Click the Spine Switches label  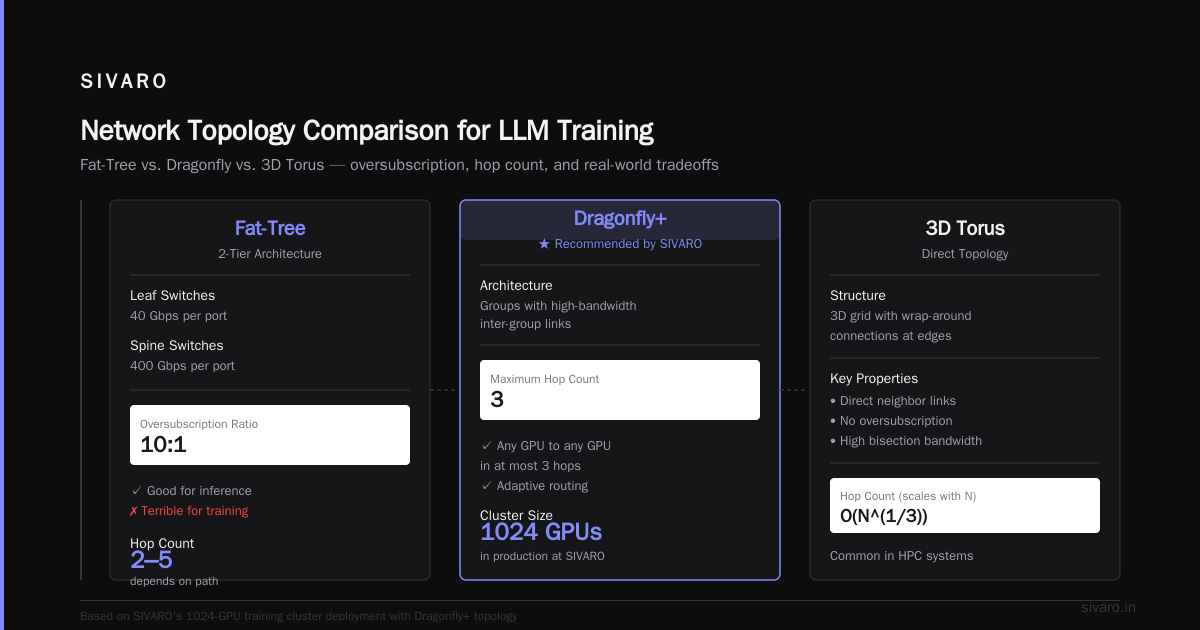(x=177, y=345)
